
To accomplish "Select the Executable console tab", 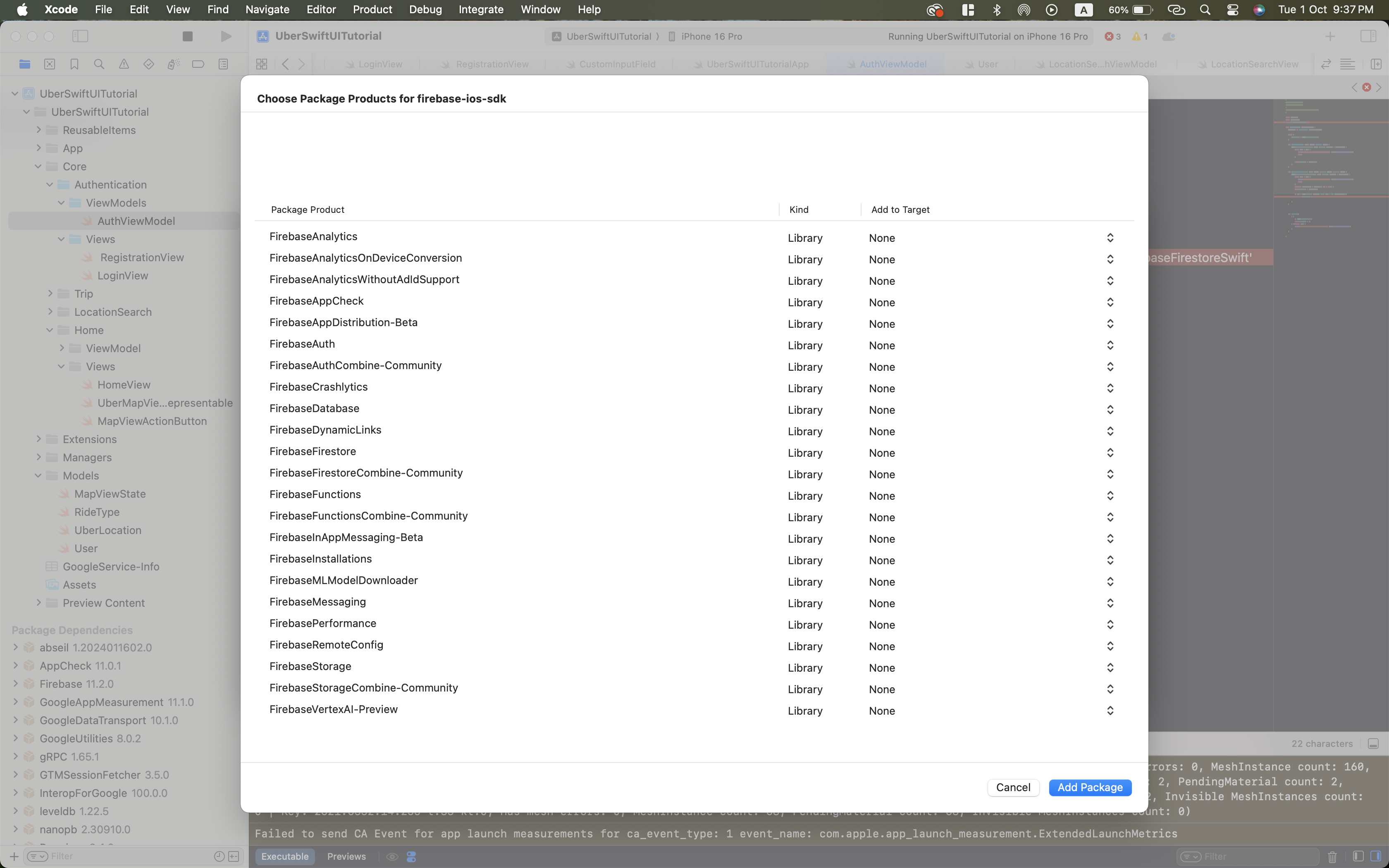I will tap(285, 856).
